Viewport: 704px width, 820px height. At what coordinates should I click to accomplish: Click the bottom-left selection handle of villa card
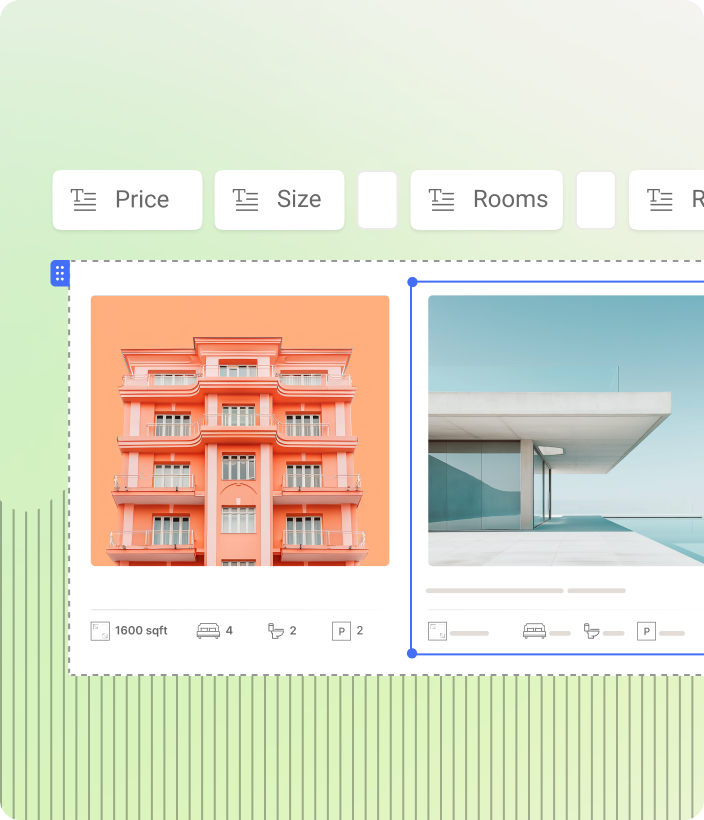pos(412,653)
